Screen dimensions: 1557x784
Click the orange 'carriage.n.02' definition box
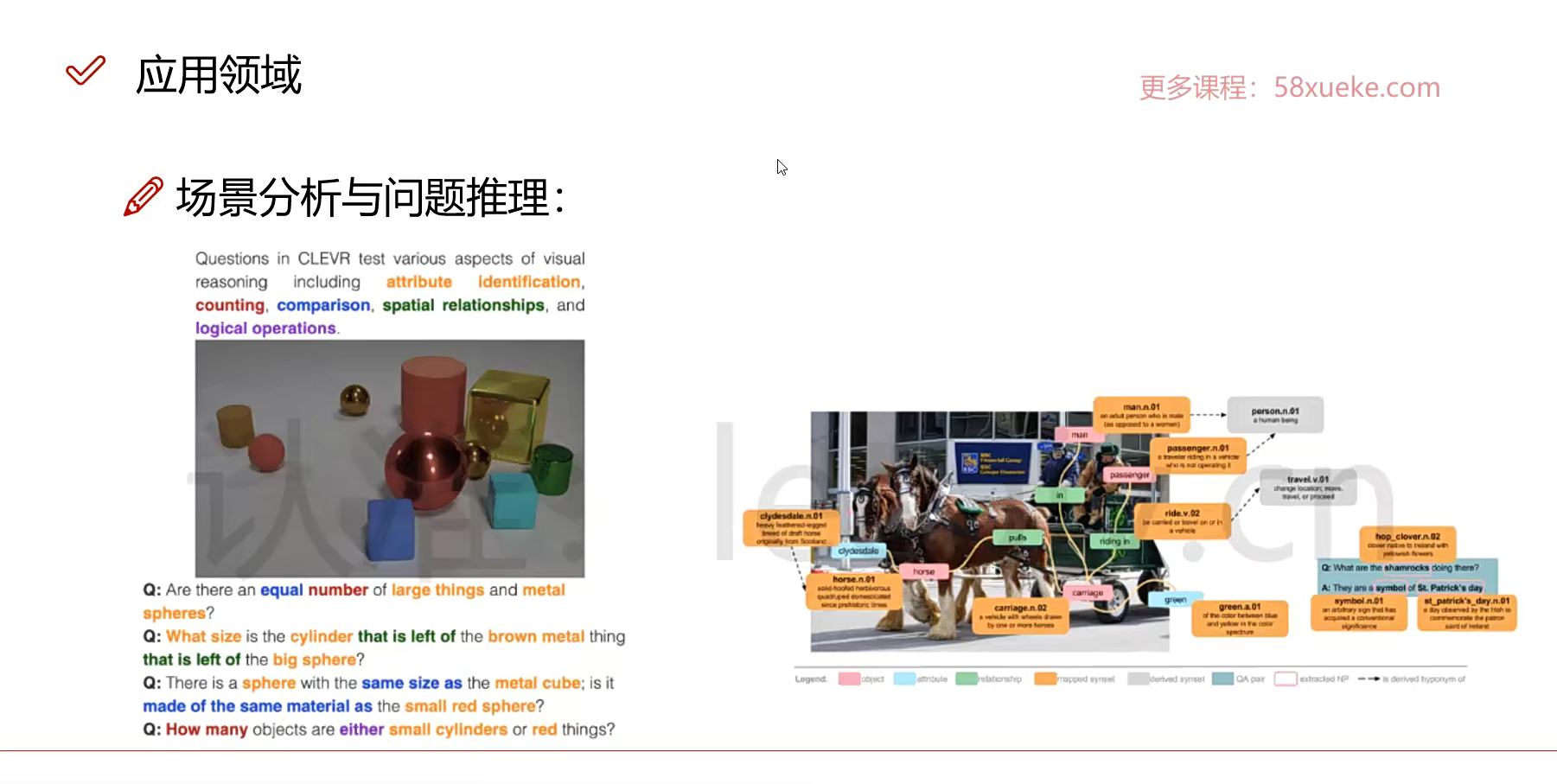pyautogui.click(x=1020, y=615)
